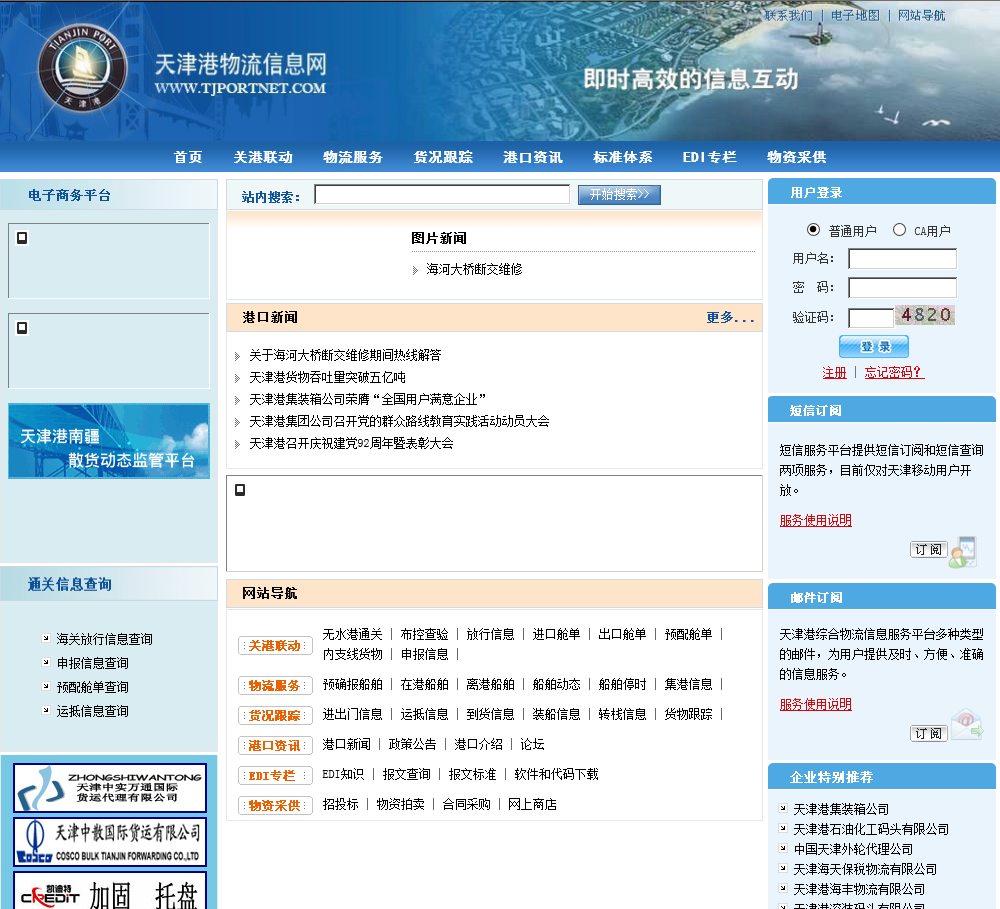Open 政策公告 navigation link
This screenshot has width=1000, height=909.
412,744
